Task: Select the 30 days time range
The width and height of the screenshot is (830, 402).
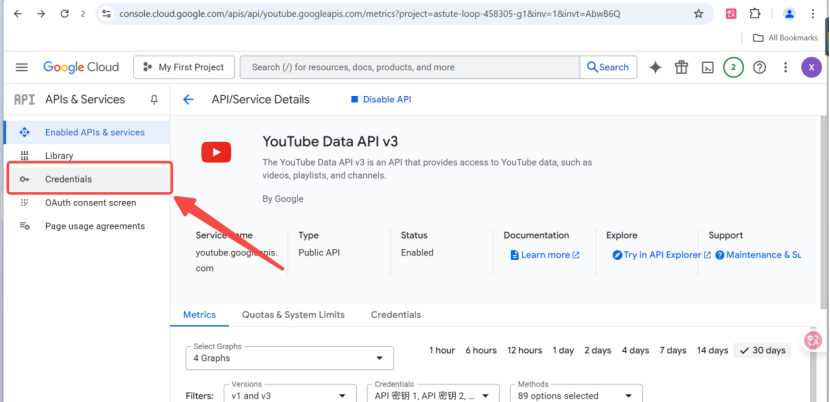Action: [762, 351]
